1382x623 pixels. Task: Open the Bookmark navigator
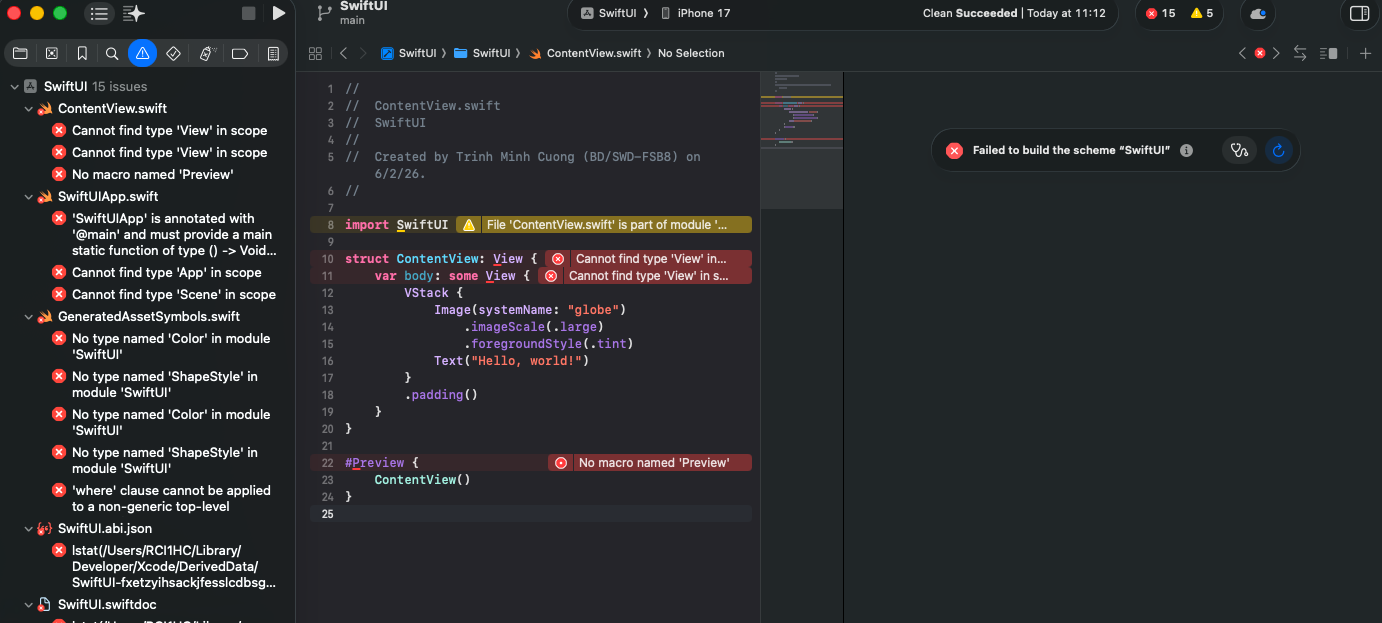[x=82, y=53]
